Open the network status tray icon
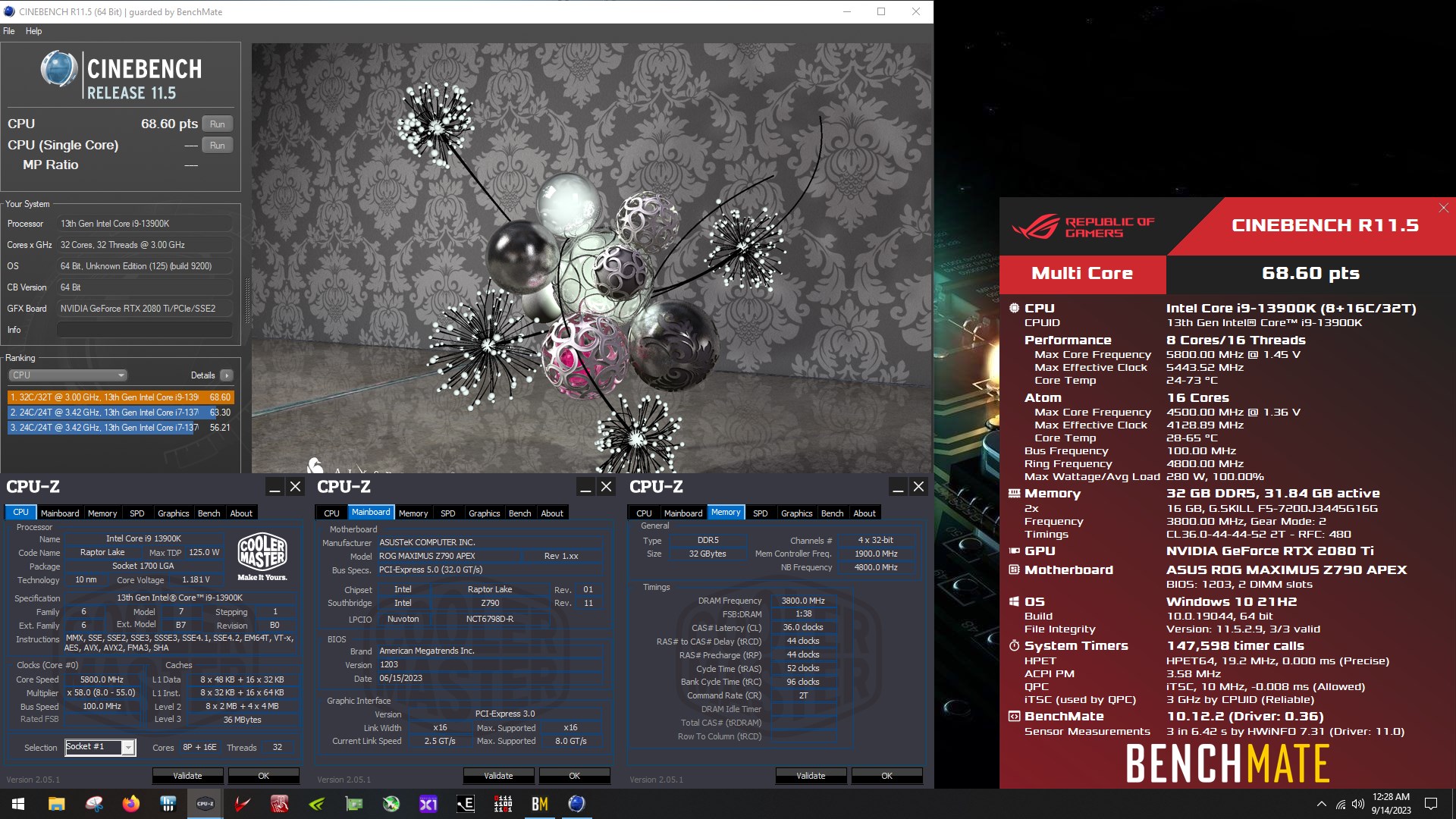Image resolution: width=1456 pixels, height=819 pixels. (x=1340, y=804)
